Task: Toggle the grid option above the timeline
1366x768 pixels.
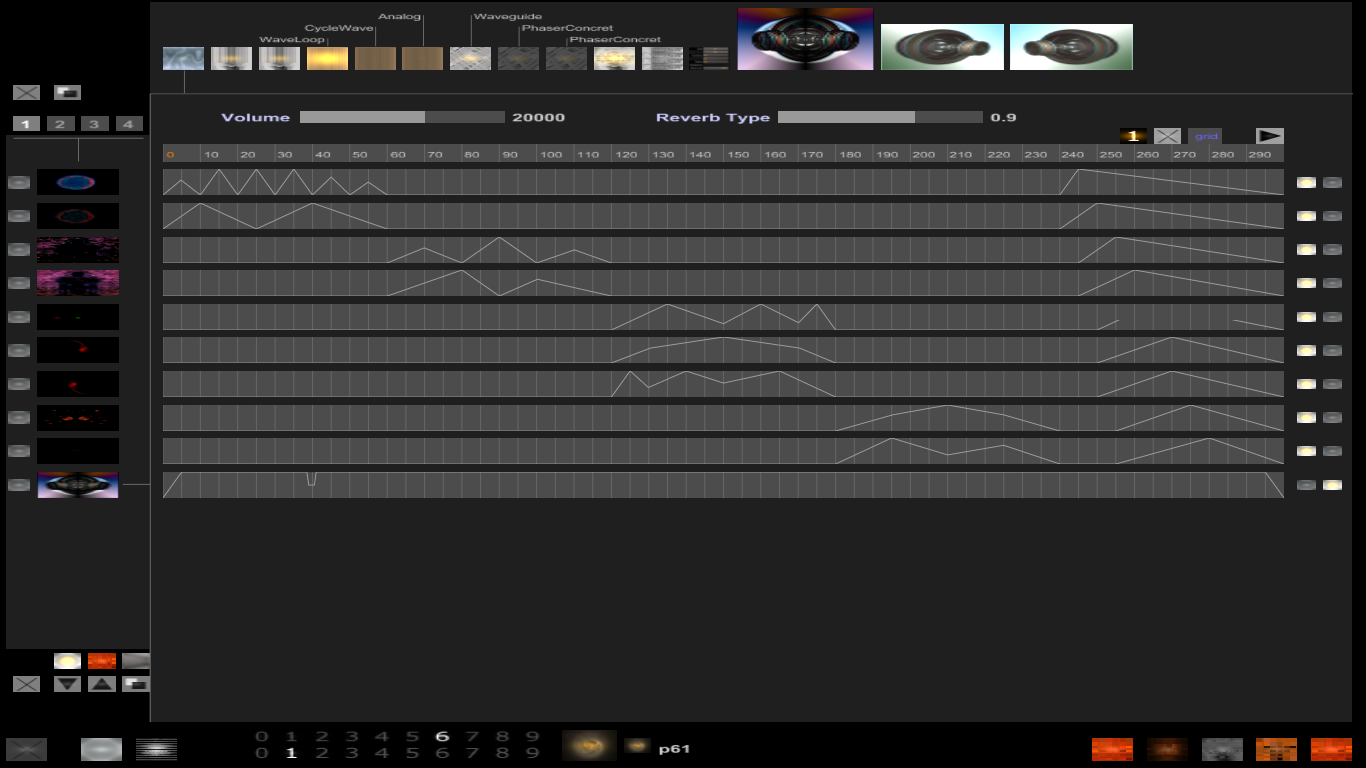Action: point(1205,136)
